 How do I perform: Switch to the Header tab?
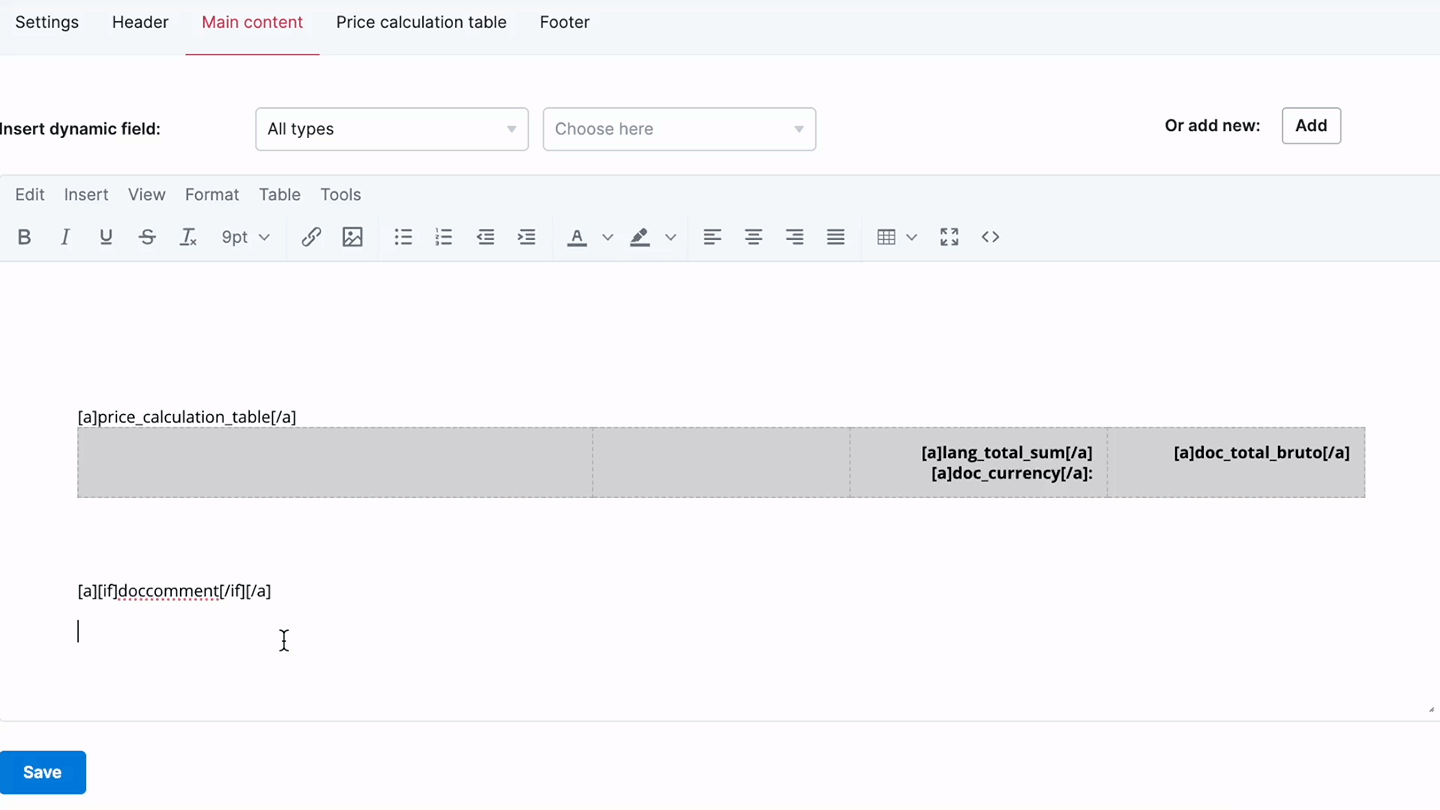coord(140,22)
